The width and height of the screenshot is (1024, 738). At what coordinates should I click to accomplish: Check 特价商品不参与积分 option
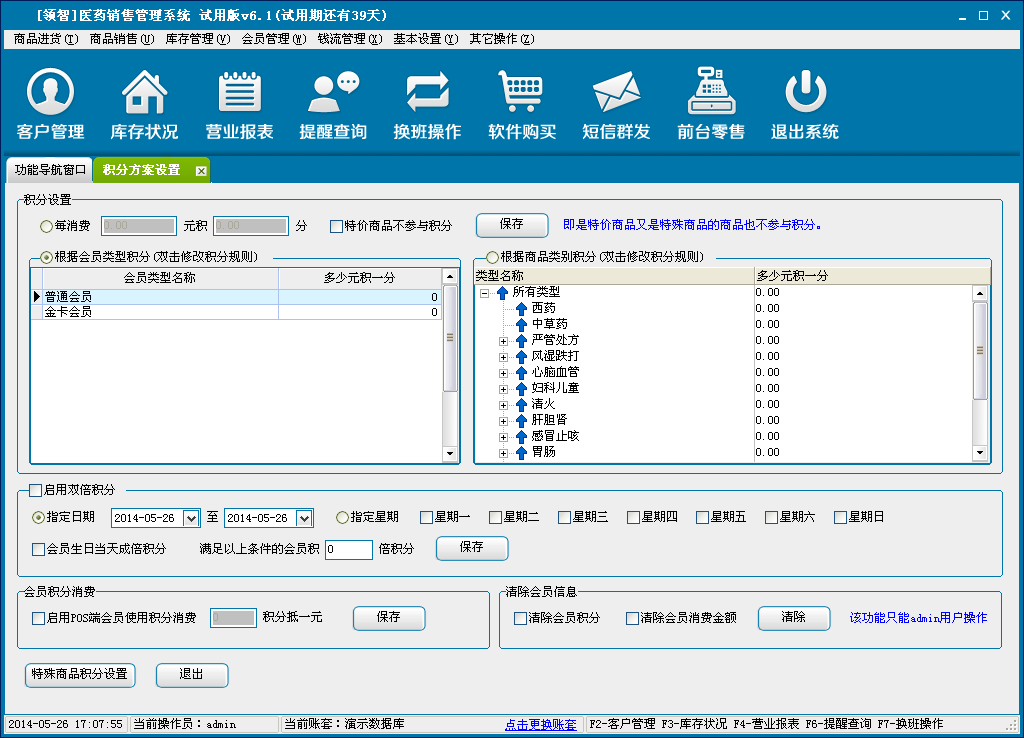pos(337,226)
